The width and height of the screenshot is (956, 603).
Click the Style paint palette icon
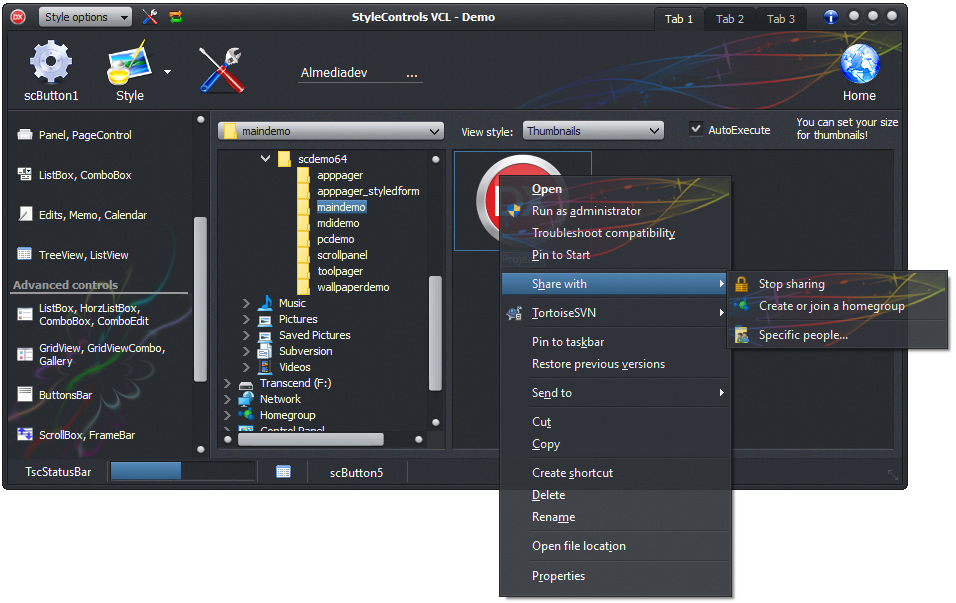(x=129, y=63)
